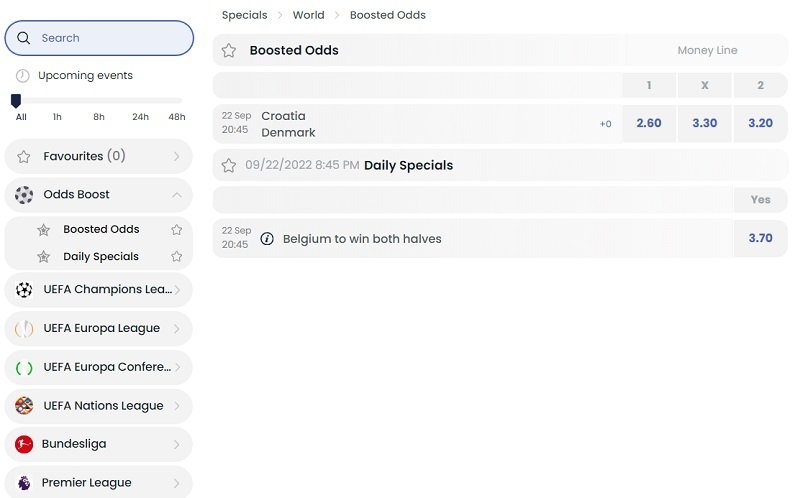Screen dimensions: 795x498
Task: Click the Search input field
Action: point(99,38)
